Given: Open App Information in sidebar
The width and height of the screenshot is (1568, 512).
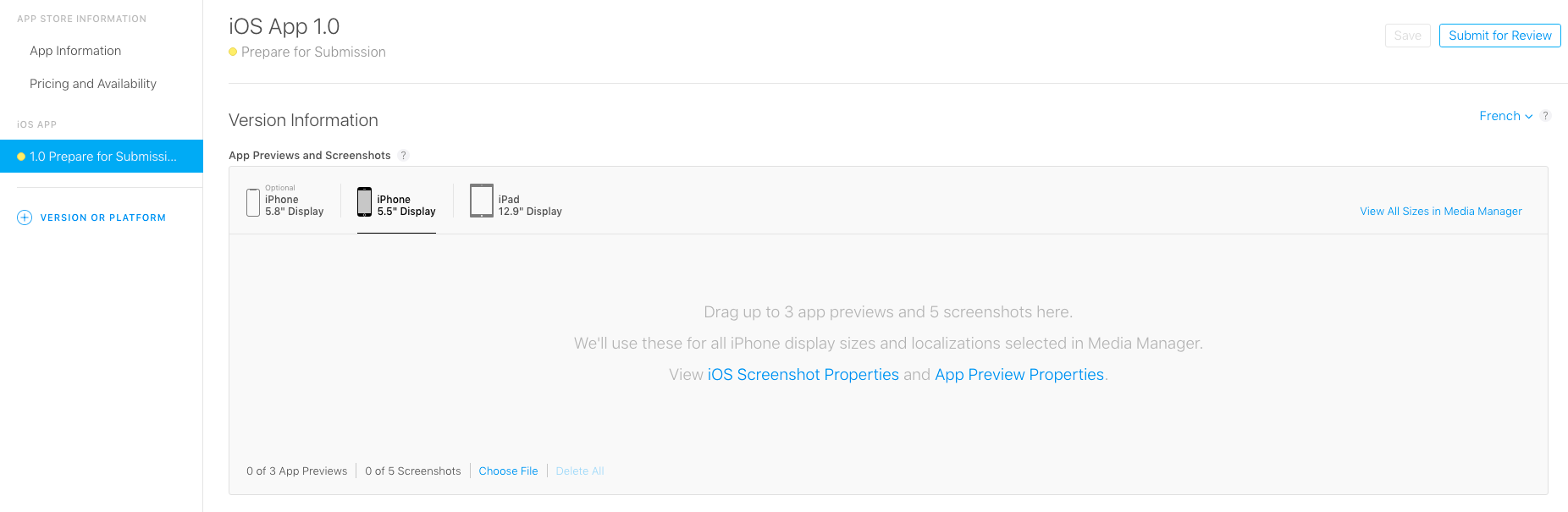Looking at the screenshot, I should [x=75, y=51].
